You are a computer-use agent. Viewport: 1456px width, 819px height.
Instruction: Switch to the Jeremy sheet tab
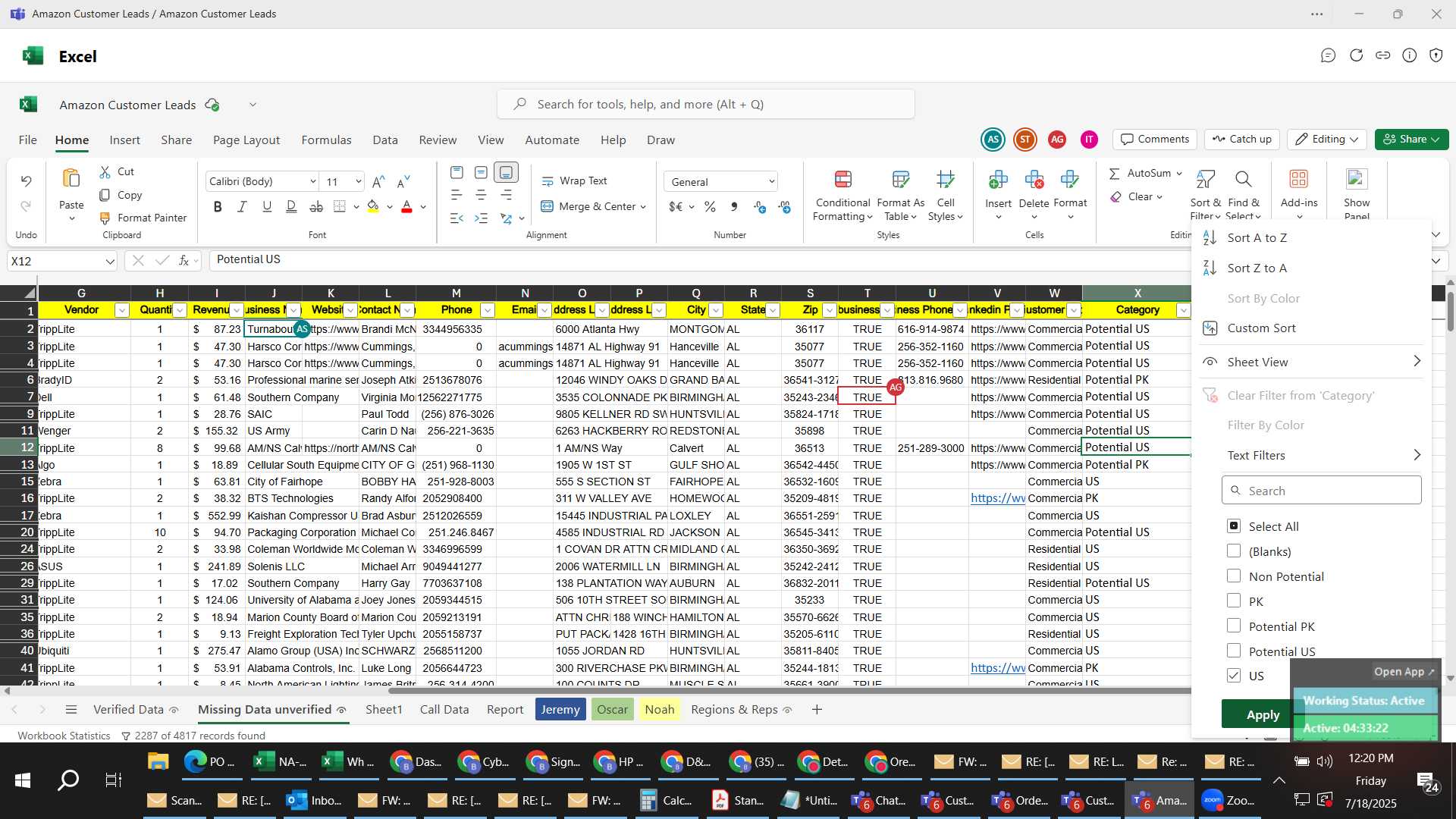[x=560, y=710]
